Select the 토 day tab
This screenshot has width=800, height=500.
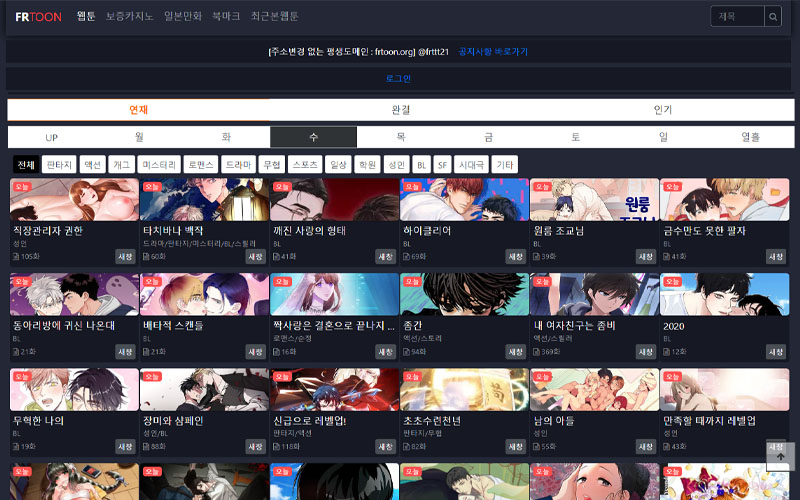coord(576,137)
